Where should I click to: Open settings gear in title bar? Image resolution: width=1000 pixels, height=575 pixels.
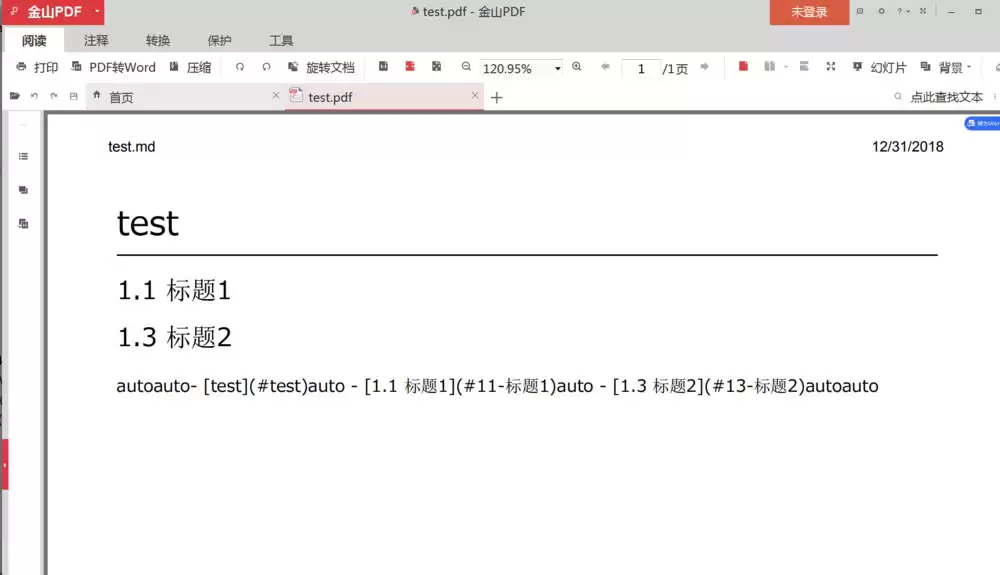881,11
